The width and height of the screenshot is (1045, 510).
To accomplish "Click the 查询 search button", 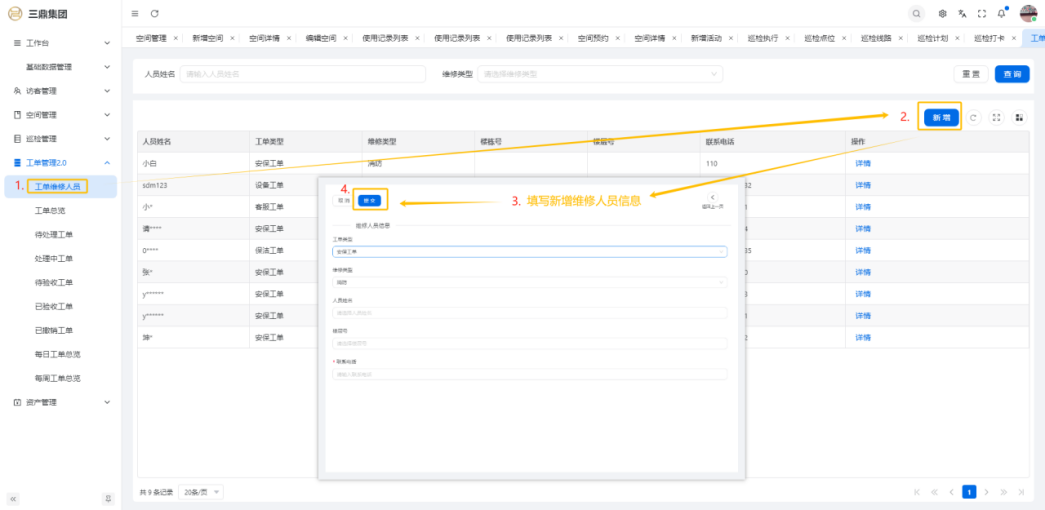I will click(1012, 74).
